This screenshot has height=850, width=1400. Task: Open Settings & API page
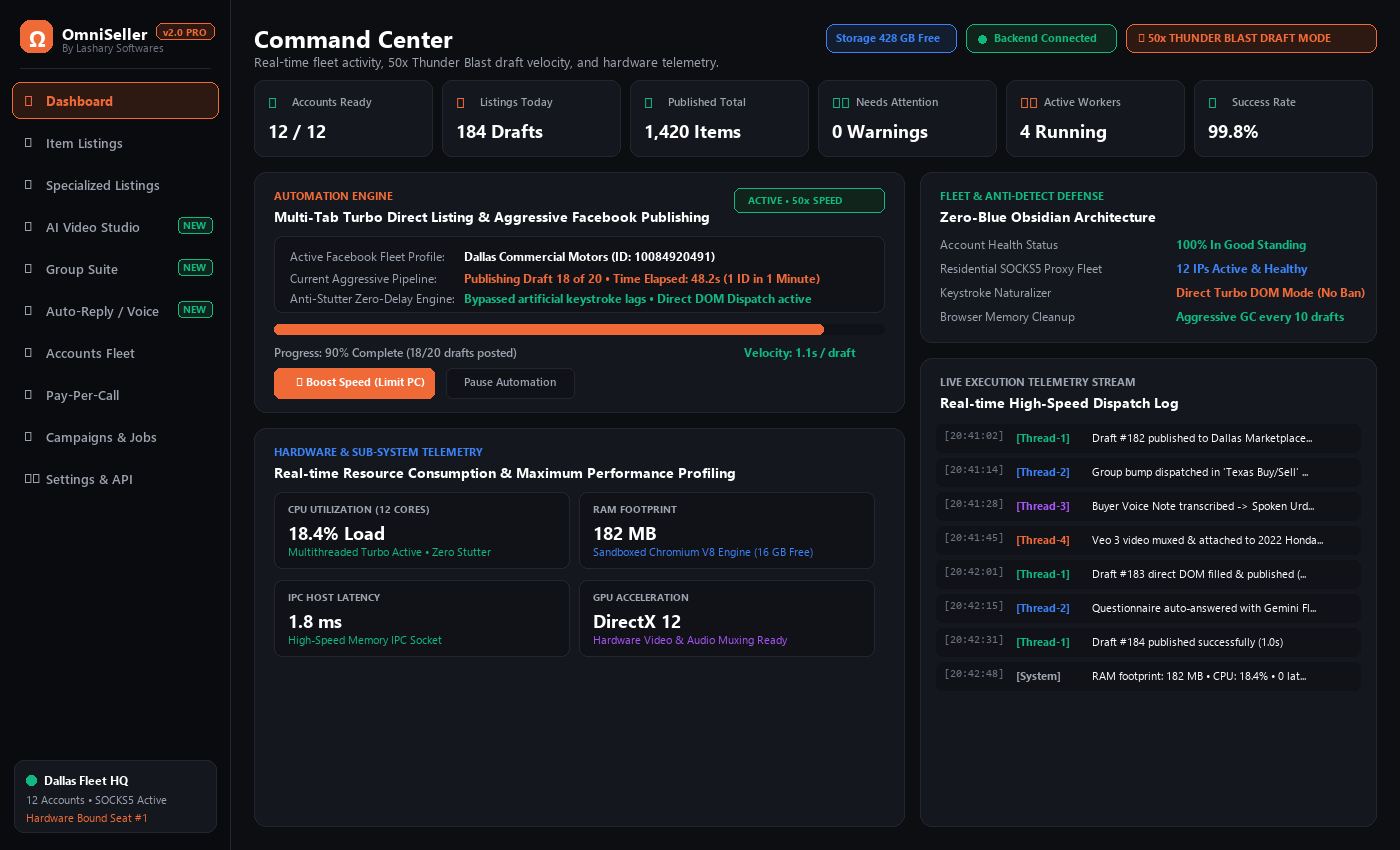pyautogui.click(x=115, y=479)
